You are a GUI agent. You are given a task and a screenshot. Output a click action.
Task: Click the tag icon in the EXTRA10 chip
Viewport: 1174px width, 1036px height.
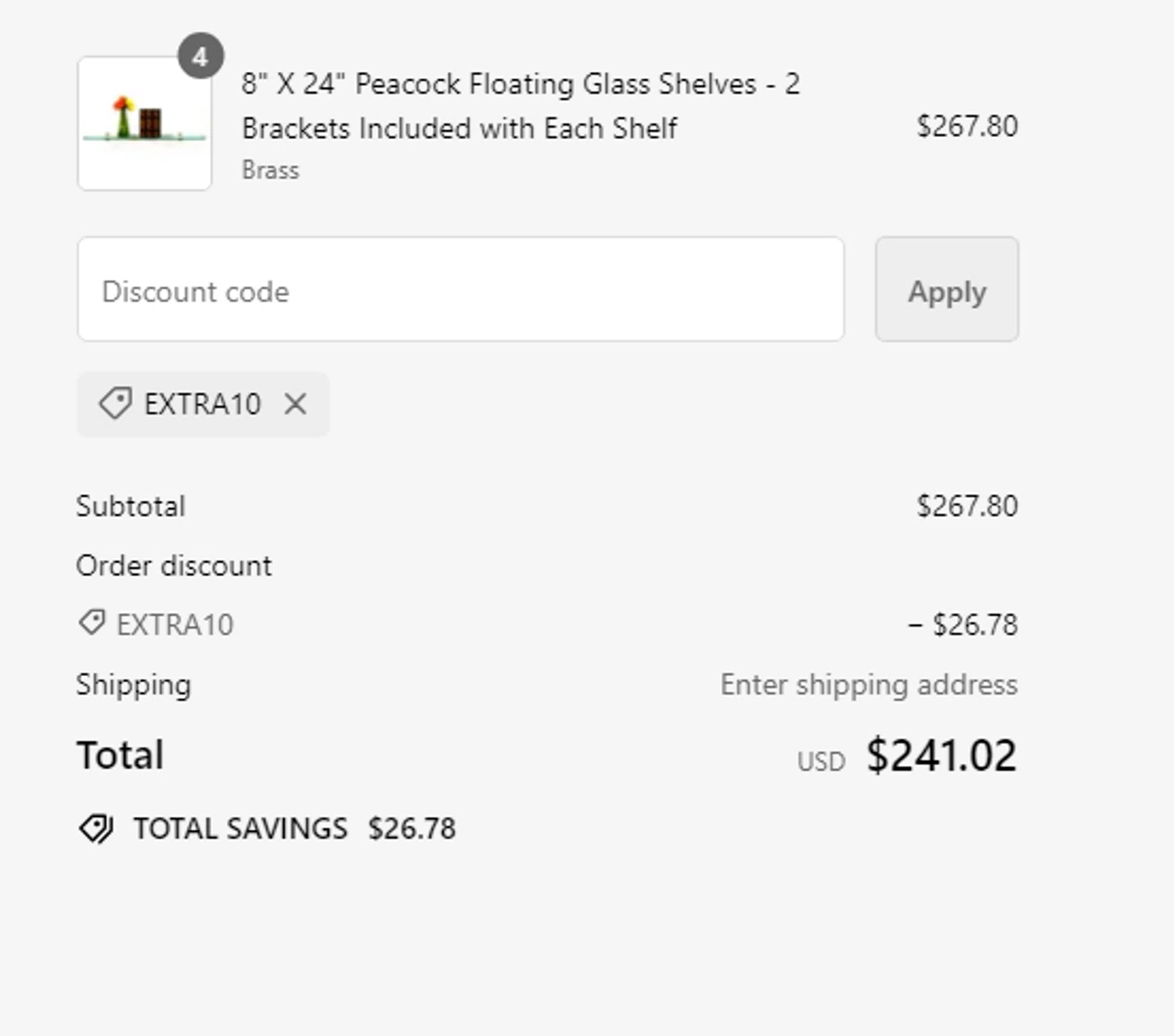coord(115,405)
